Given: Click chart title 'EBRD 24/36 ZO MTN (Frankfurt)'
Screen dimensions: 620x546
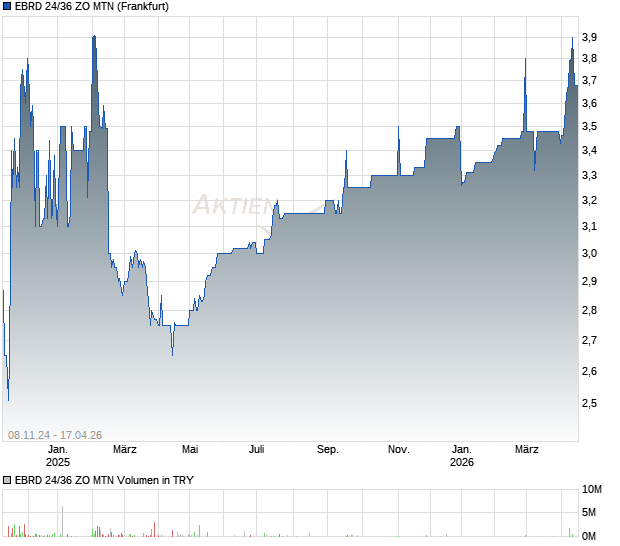Looking at the screenshot, I should [x=92, y=6].
